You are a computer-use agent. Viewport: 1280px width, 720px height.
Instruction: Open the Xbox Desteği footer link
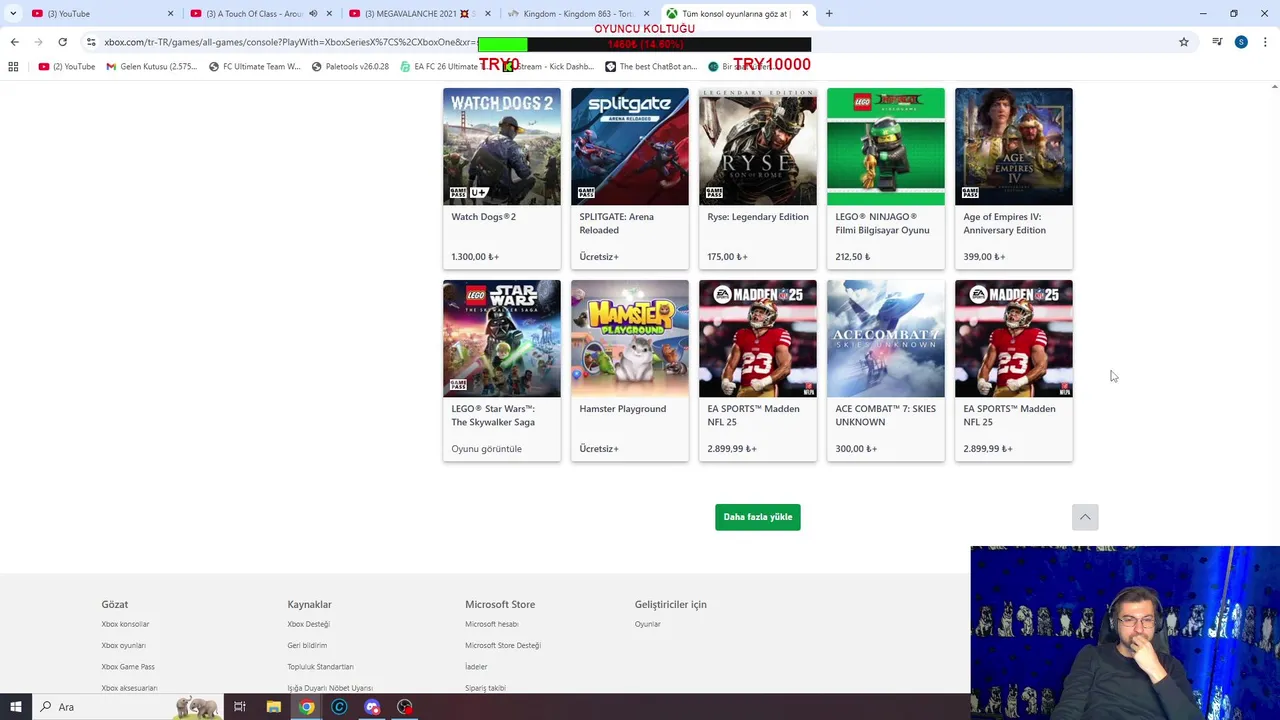[x=308, y=624]
